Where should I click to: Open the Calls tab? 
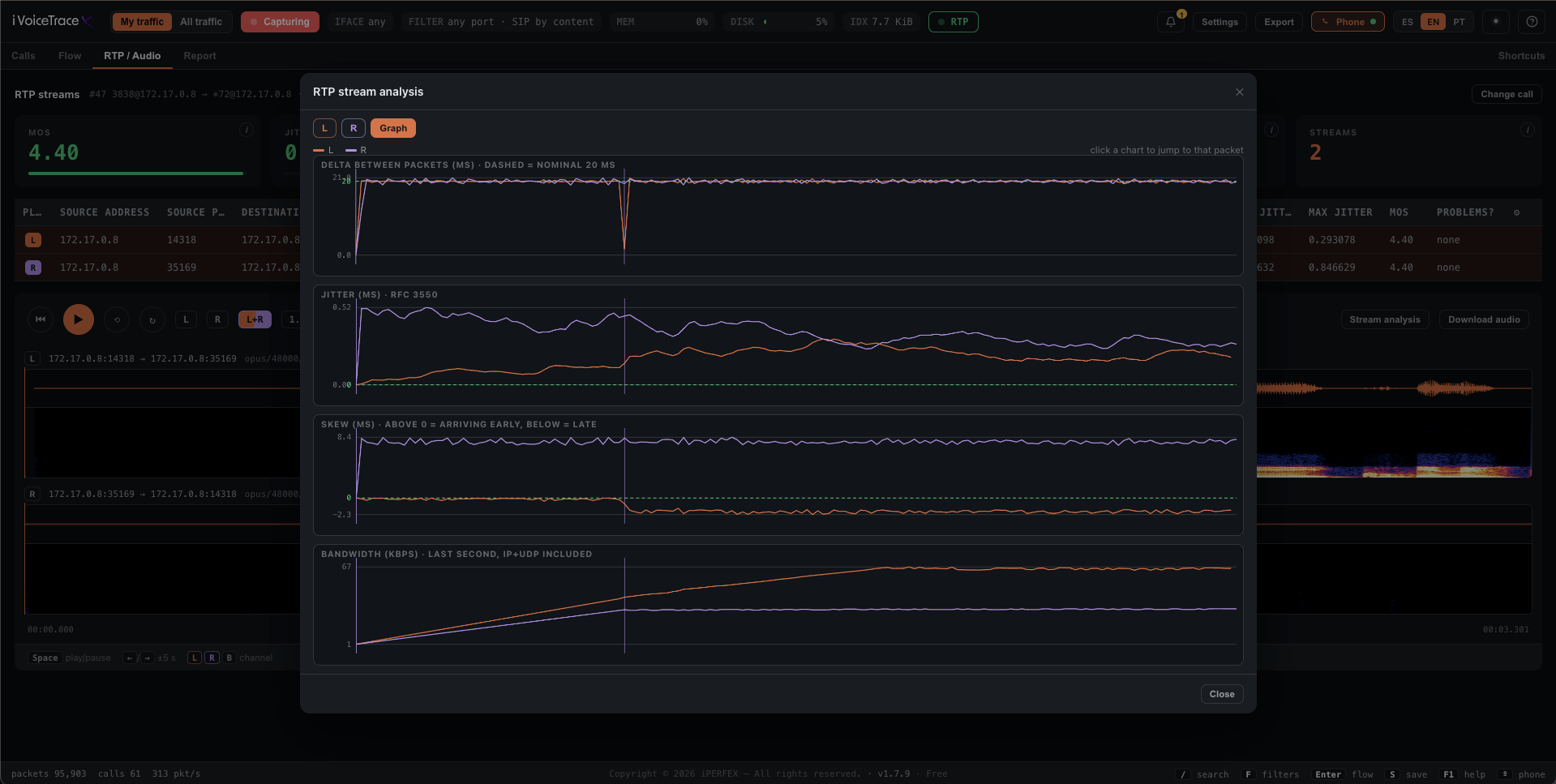[24, 56]
